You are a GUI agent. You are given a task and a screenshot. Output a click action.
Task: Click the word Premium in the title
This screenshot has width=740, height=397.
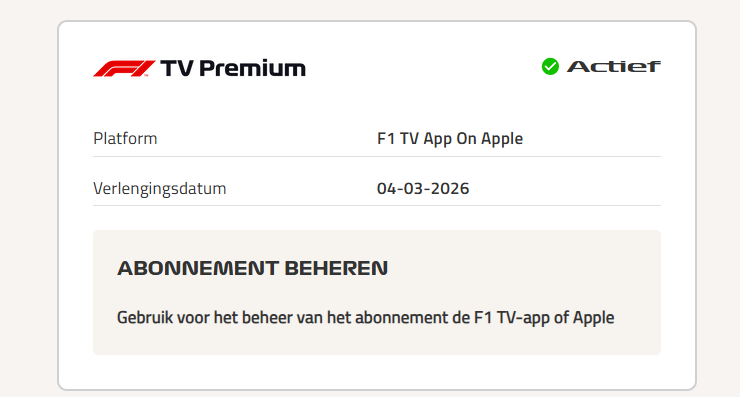coord(252,68)
